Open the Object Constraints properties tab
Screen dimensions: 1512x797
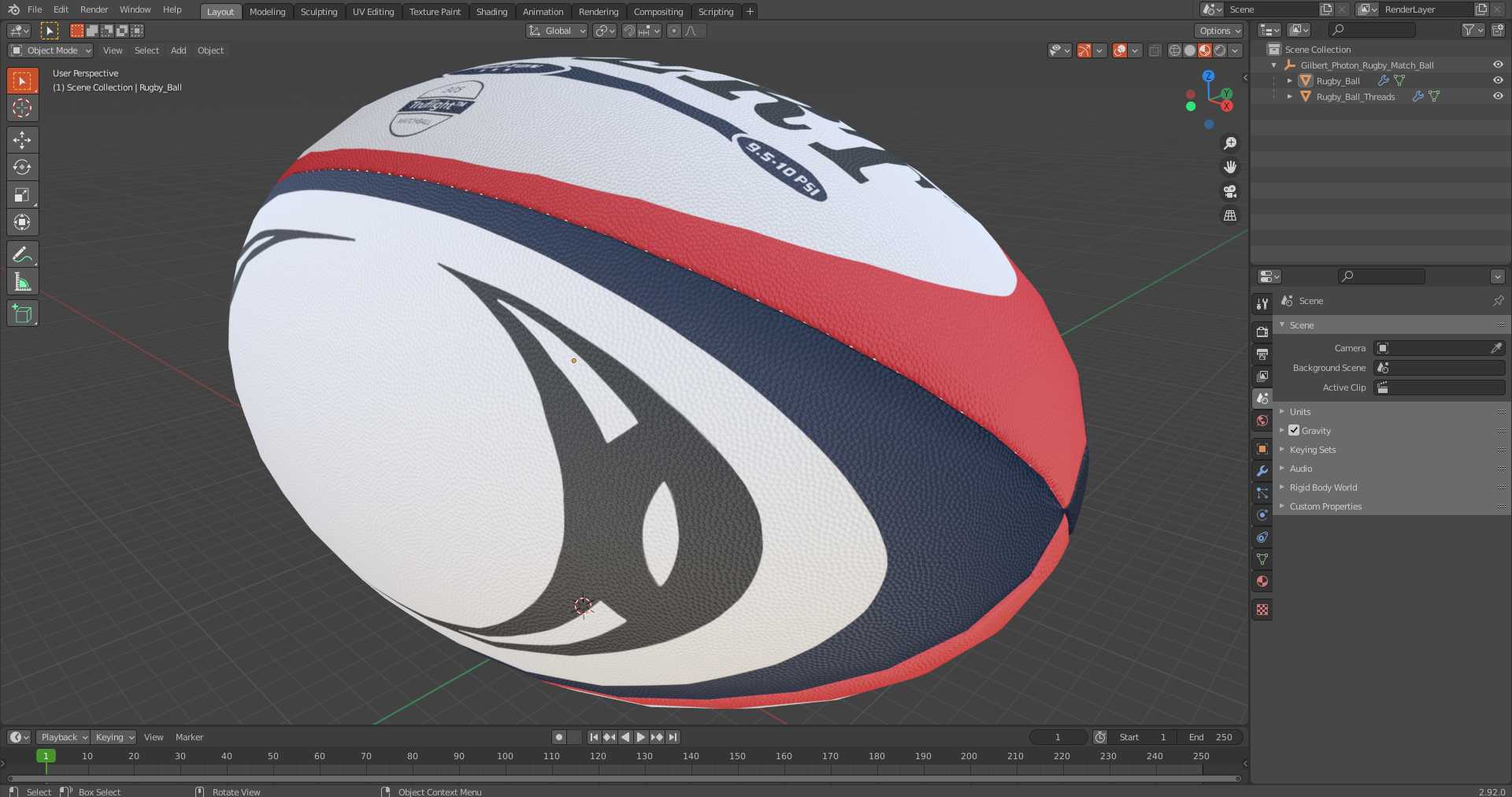[x=1262, y=537]
